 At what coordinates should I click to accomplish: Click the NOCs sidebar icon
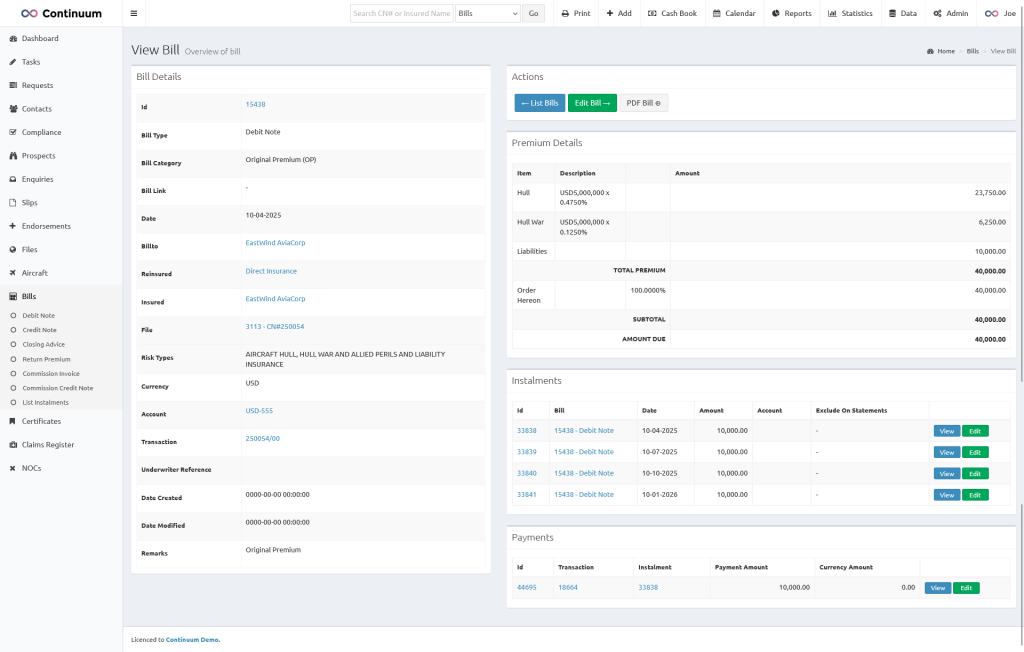coord(12,468)
